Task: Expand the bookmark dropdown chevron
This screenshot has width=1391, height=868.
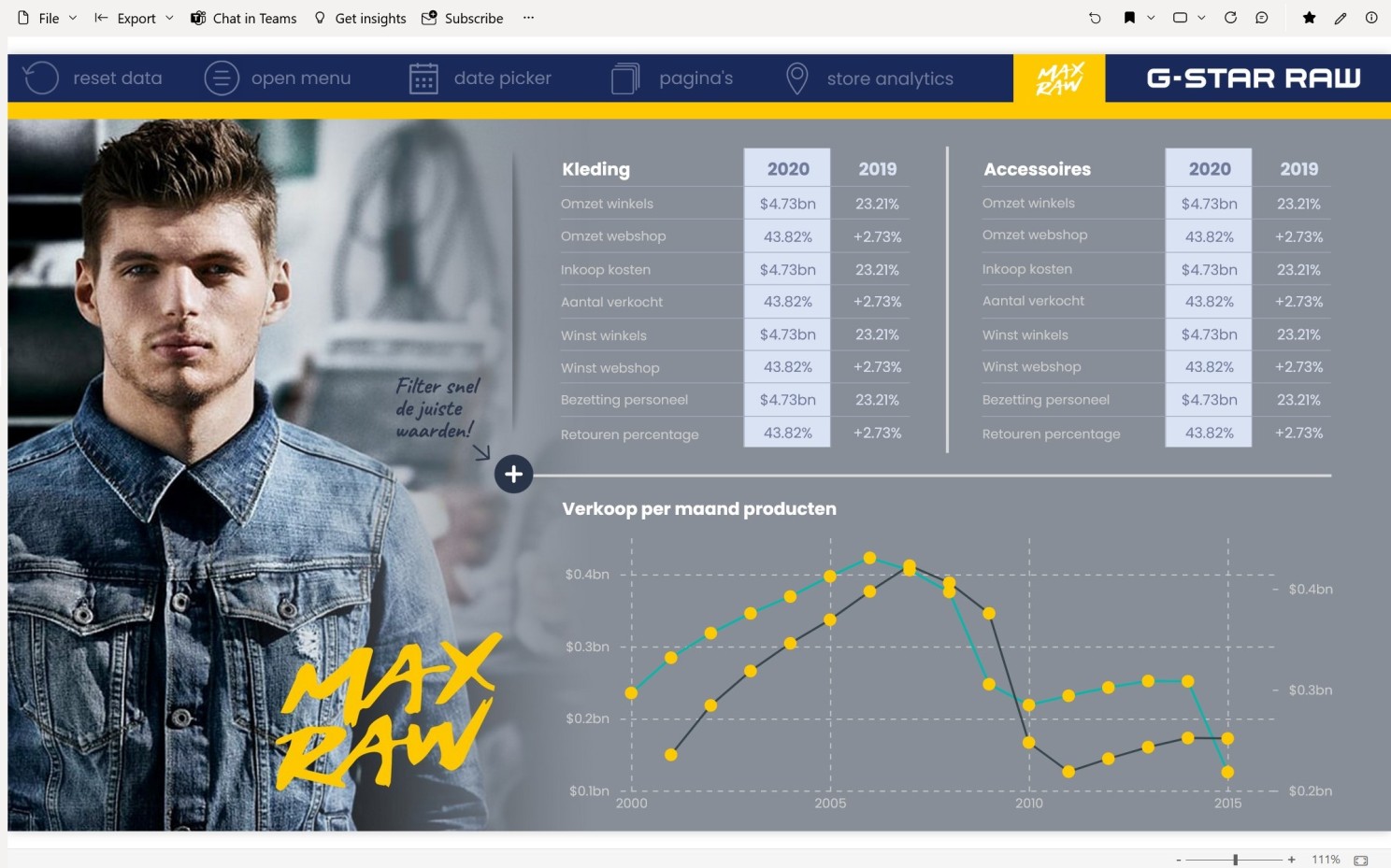Action: 1151,18
